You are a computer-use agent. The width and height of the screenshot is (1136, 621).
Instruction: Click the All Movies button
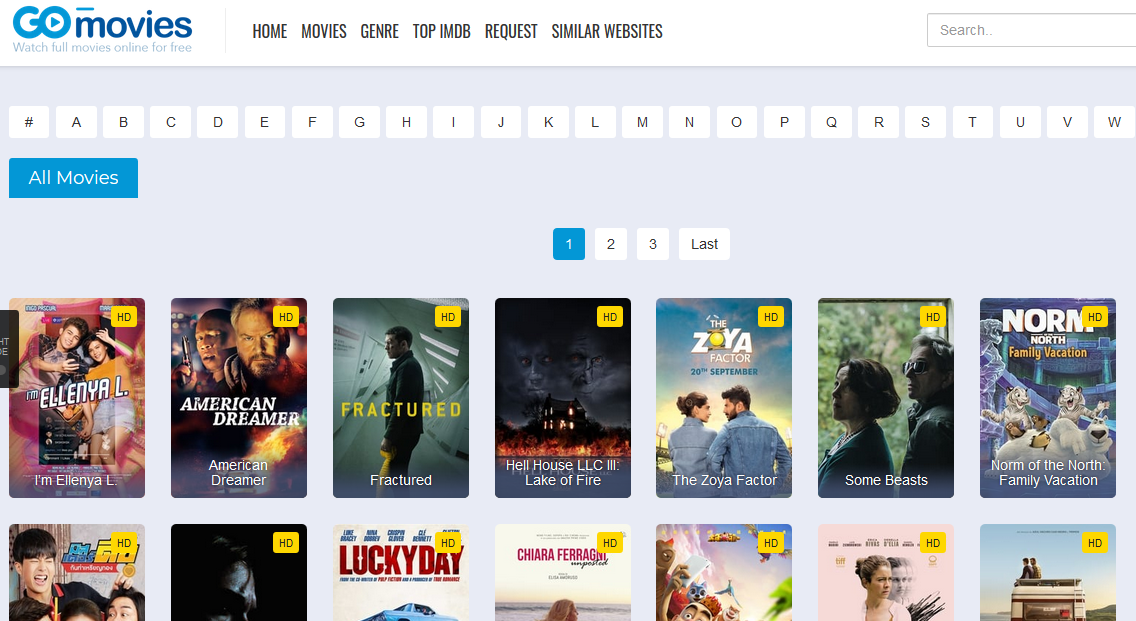coord(73,178)
